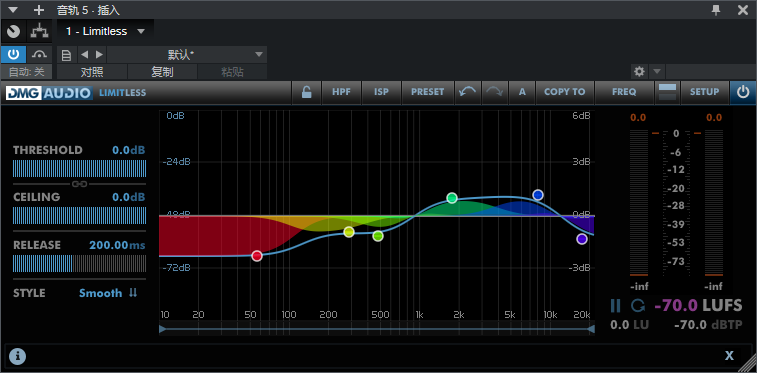Image resolution: width=757 pixels, height=373 pixels.
Task: Open the Smooth style selector
Action: (100, 293)
